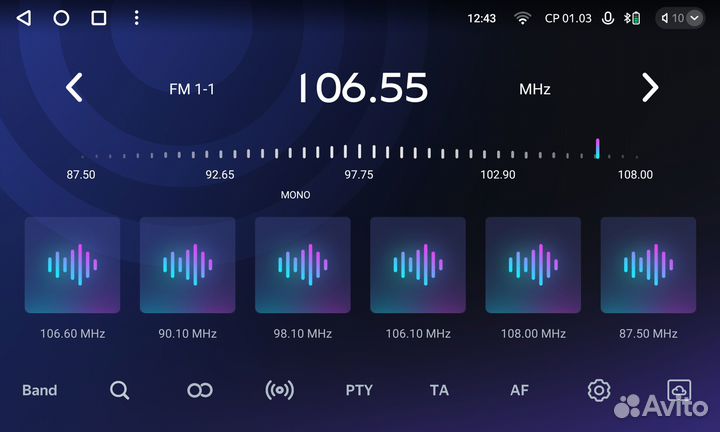
Task: Toggle PTY program type
Action: click(x=359, y=390)
